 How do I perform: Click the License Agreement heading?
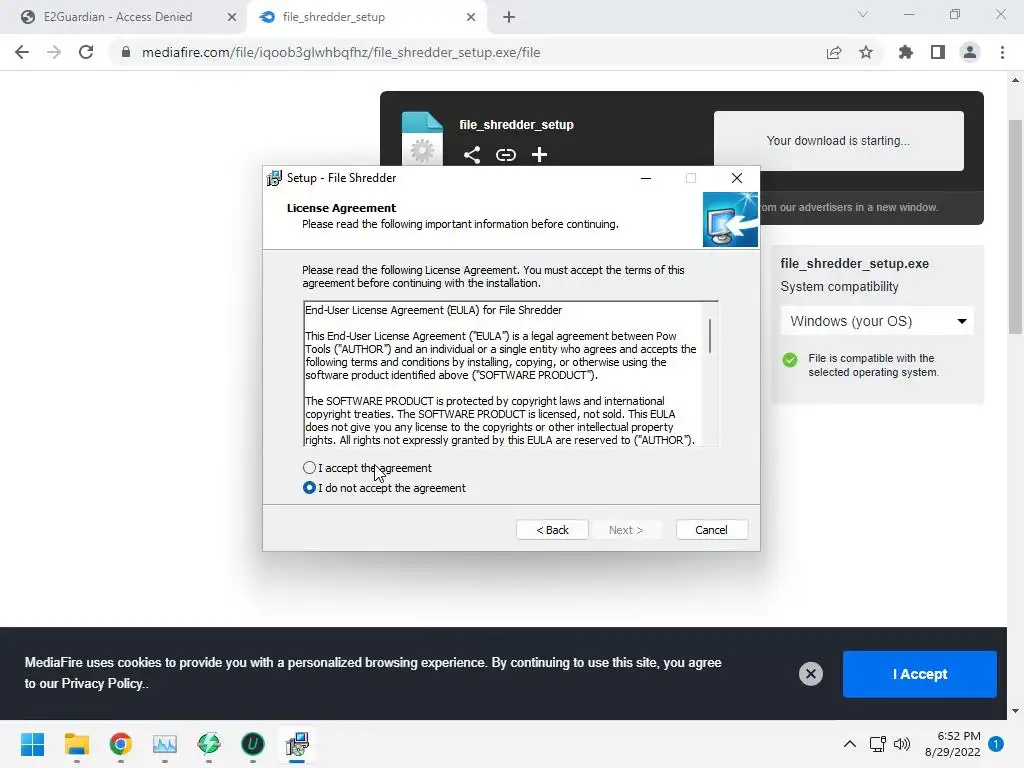(x=341, y=208)
